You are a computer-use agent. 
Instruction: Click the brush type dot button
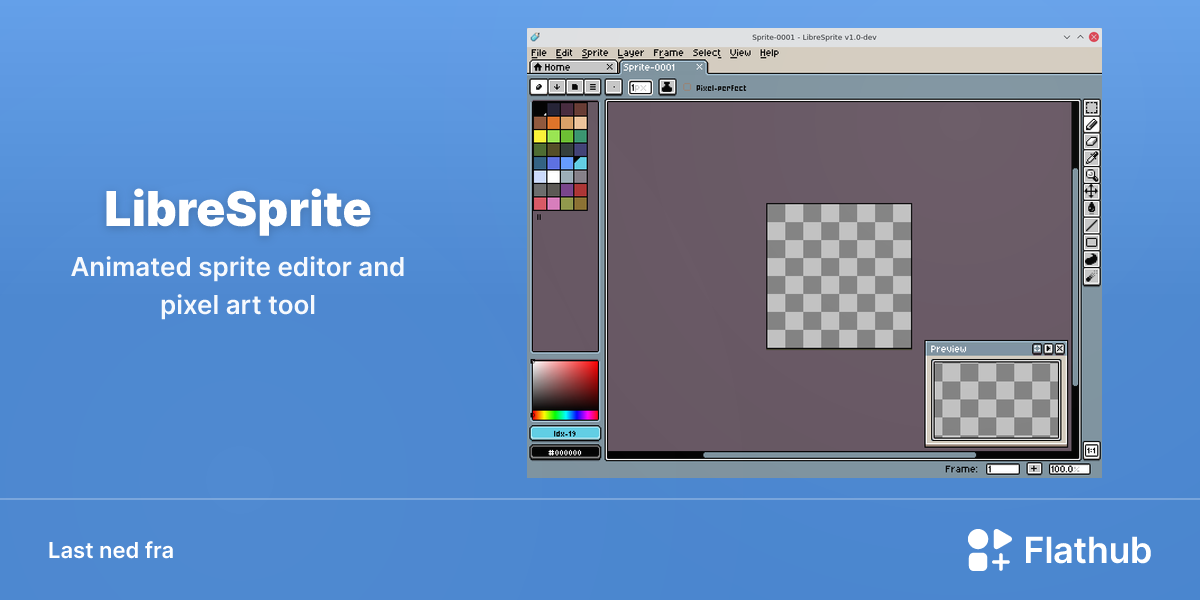pyautogui.click(x=614, y=87)
